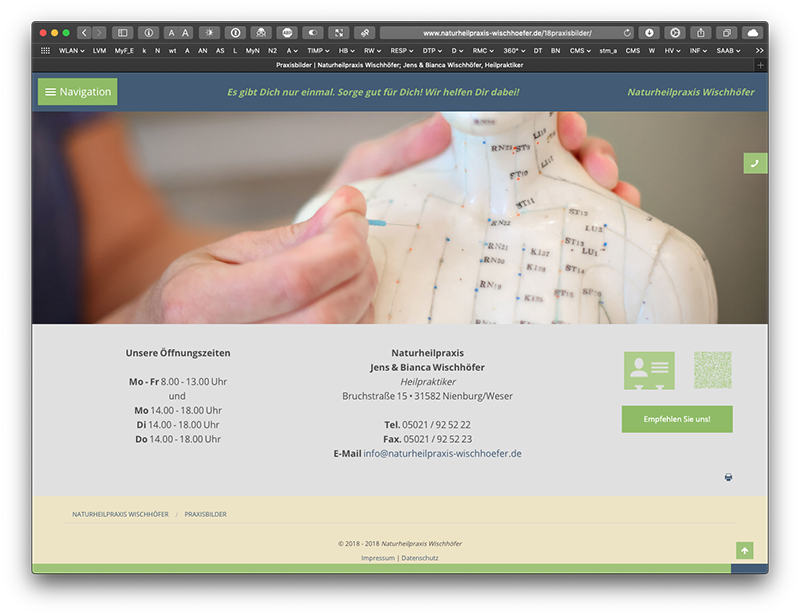The image size is (800, 616).
Task: Click the printer icon in footer
Action: [x=729, y=477]
